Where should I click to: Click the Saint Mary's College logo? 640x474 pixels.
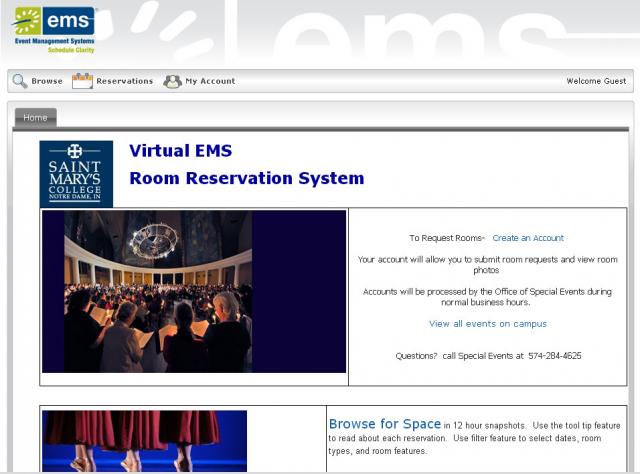pos(76,174)
